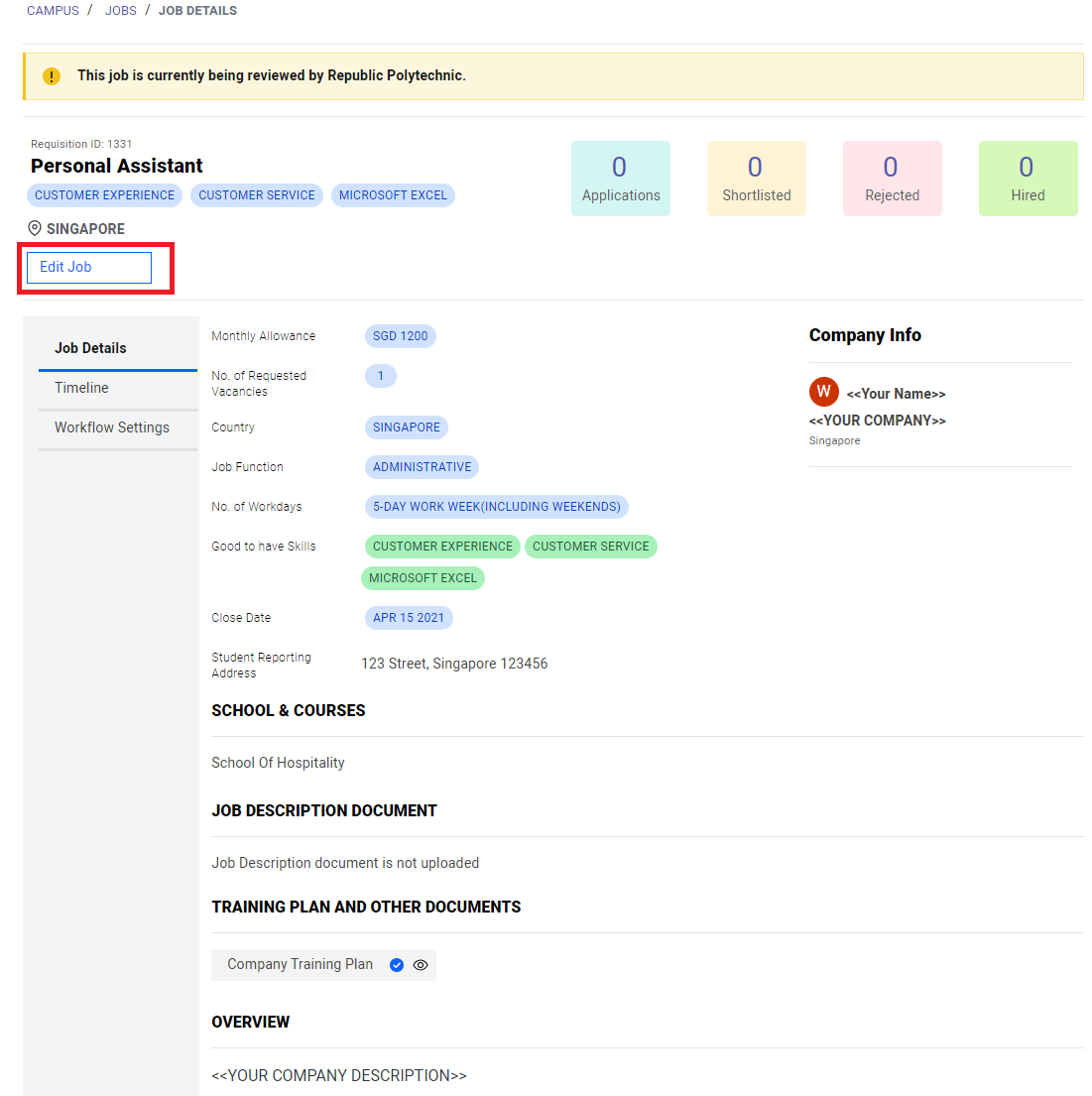This screenshot has height=1096, width=1092.
Task: Open the Timeline tab
Action: (81, 388)
